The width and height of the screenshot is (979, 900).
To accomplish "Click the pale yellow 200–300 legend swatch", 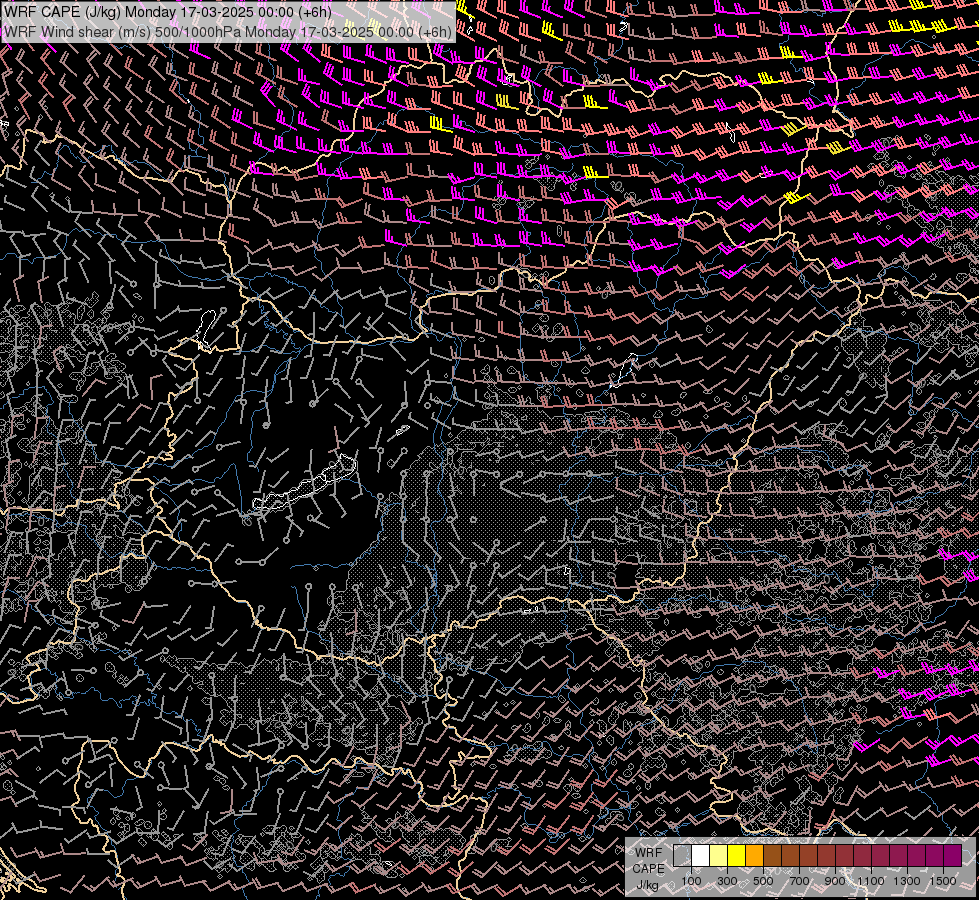I will coord(719,855).
